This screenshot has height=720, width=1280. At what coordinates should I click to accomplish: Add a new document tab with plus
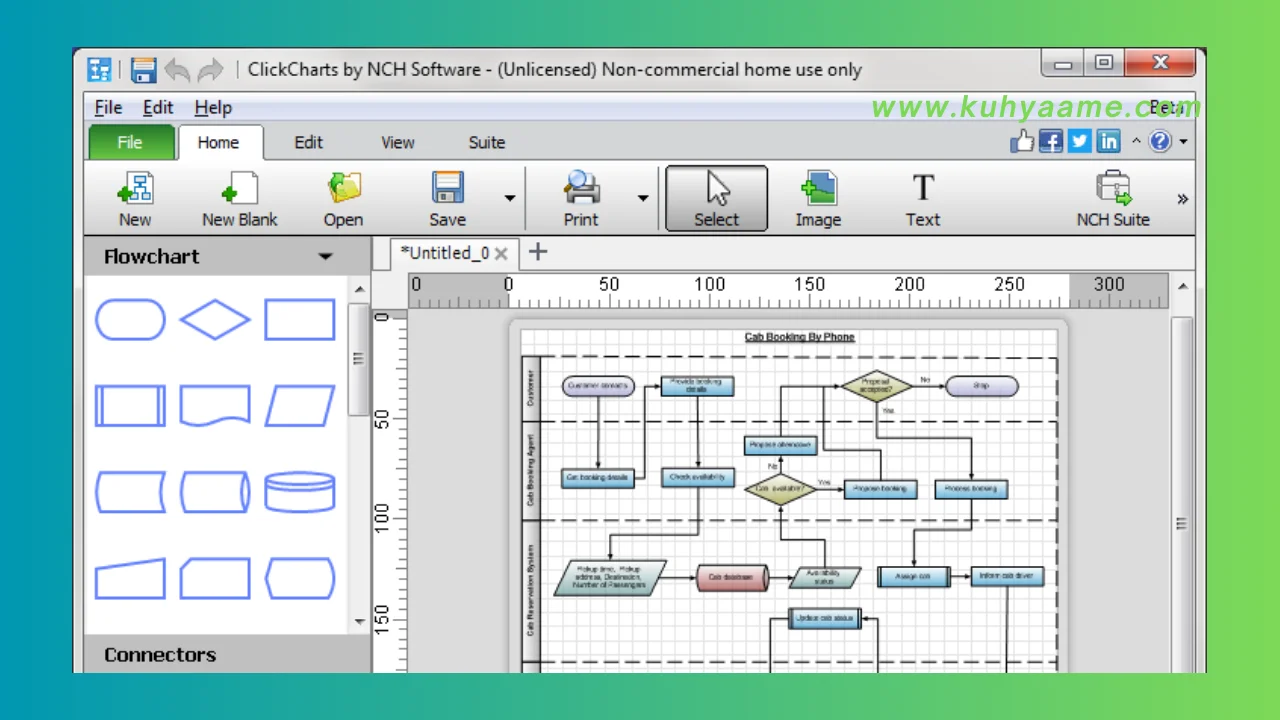click(x=537, y=252)
